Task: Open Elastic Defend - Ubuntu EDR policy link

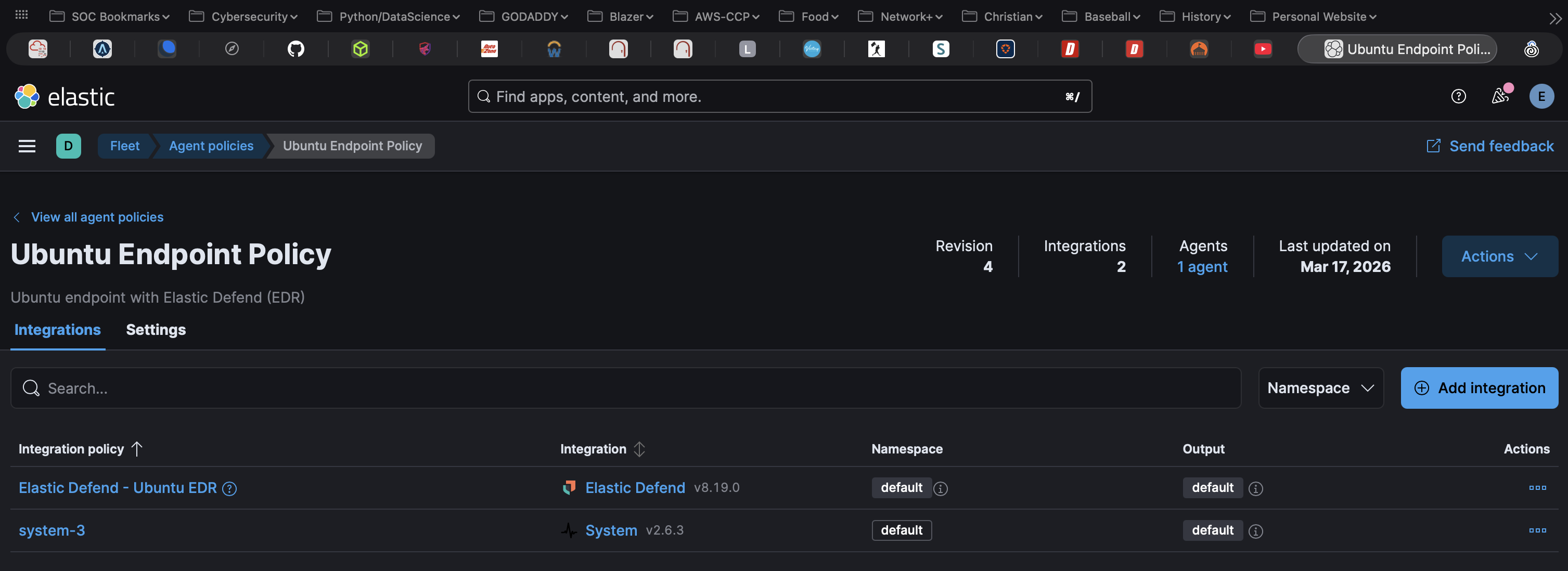Action: (118, 488)
